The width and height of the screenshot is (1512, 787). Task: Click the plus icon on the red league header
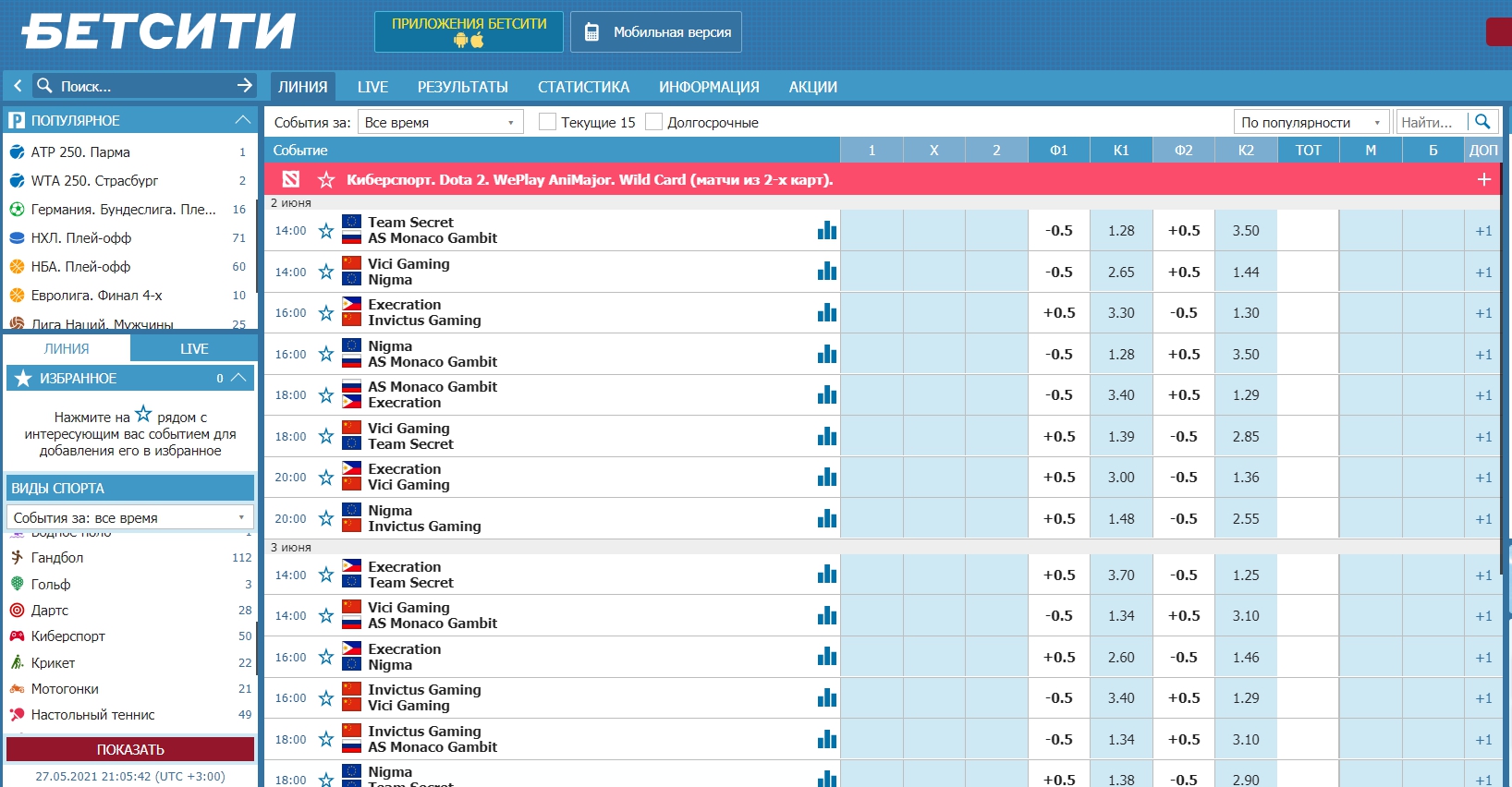[1483, 180]
